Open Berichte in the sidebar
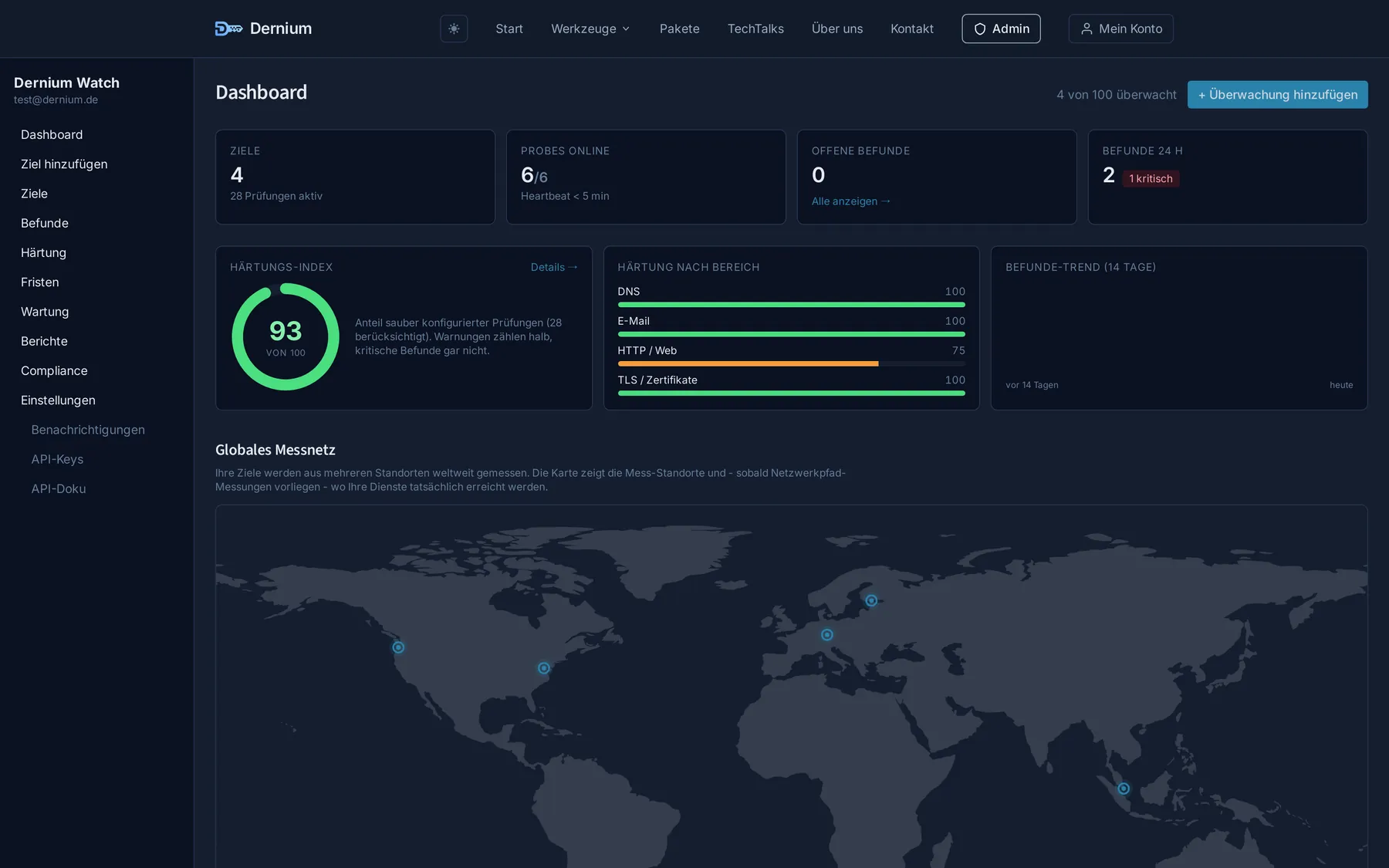 click(x=44, y=341)
